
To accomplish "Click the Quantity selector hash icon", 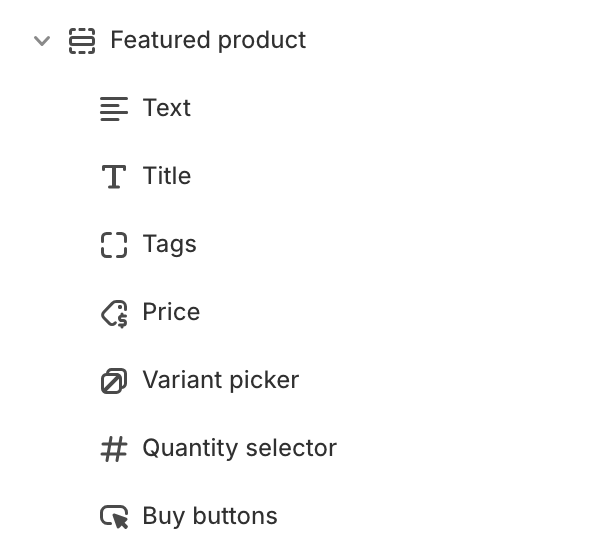I will [x=114, y=449].
